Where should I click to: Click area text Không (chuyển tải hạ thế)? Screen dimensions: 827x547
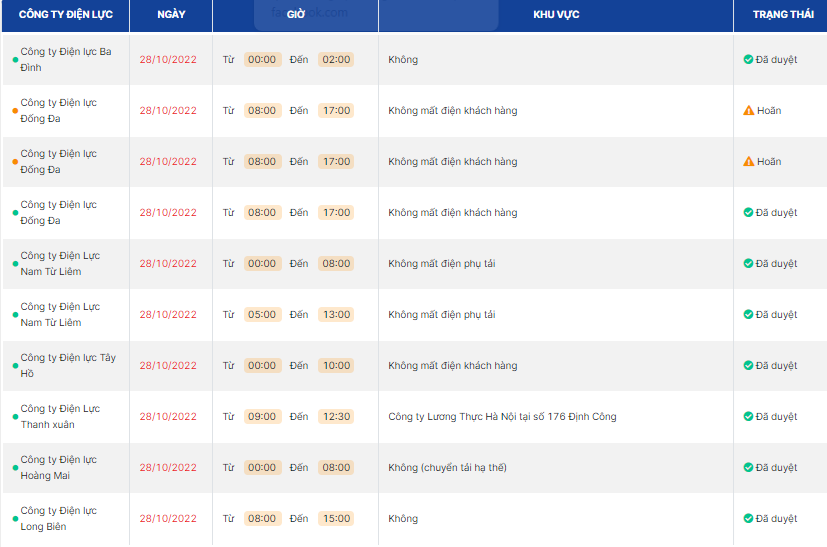click(447, 467)
